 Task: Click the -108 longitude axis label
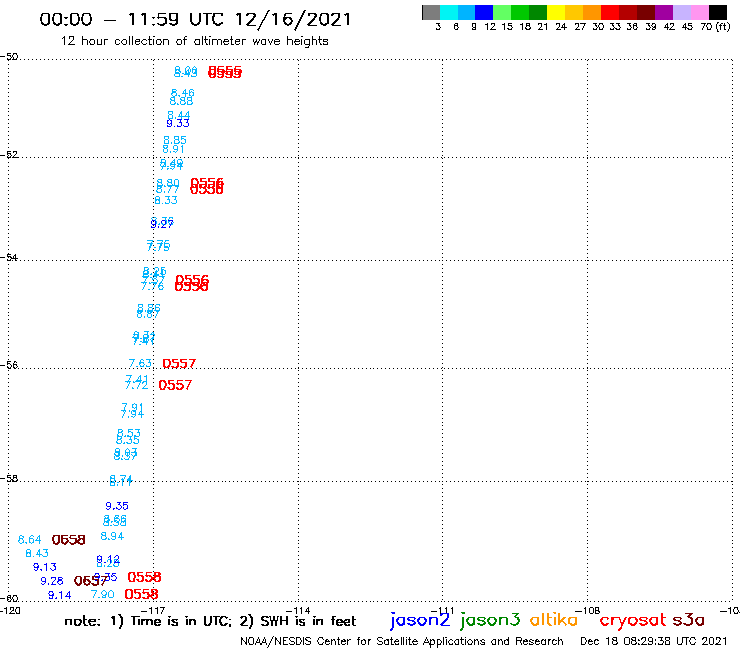point(587,610)
